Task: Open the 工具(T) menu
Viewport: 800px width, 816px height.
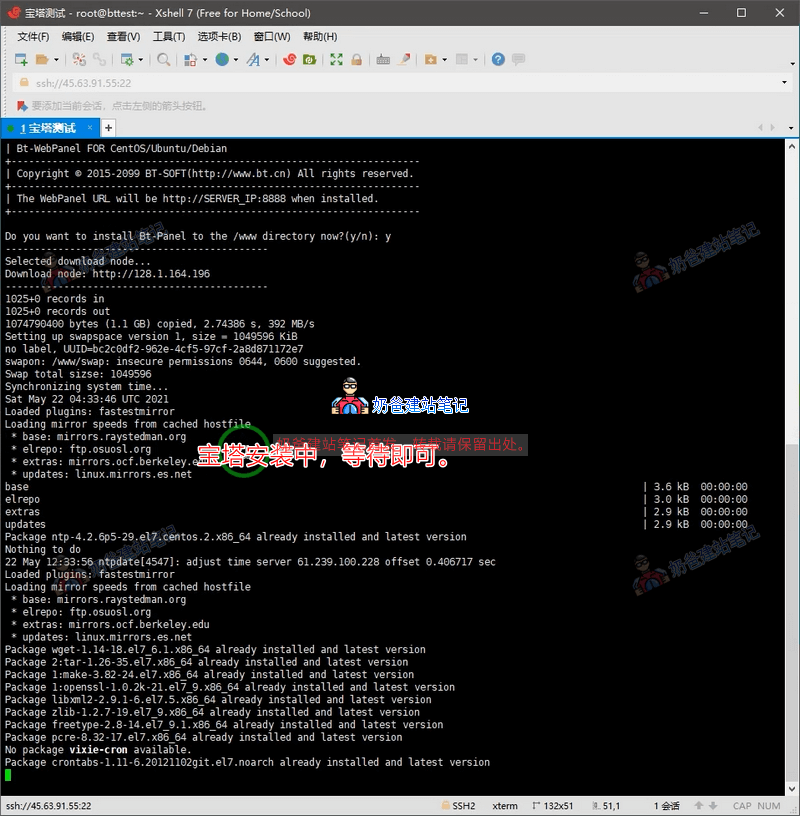Action: pos(169,37)
